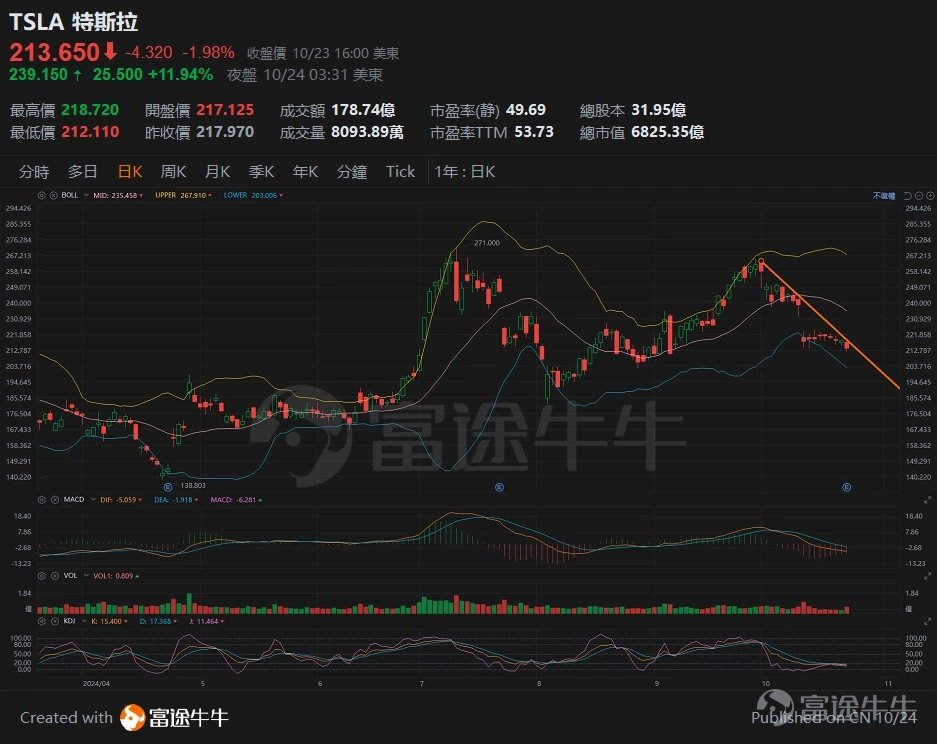
Task: Expand the VOL panel with its resize icon
Action: (x=927, y=576)
